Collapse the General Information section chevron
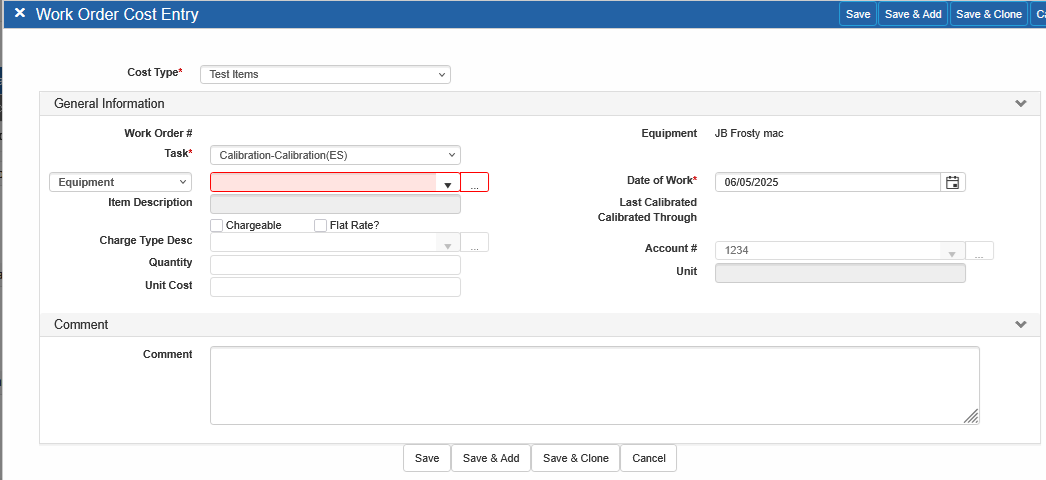Screen dimensions: 1046x480 coord(1020,103)
